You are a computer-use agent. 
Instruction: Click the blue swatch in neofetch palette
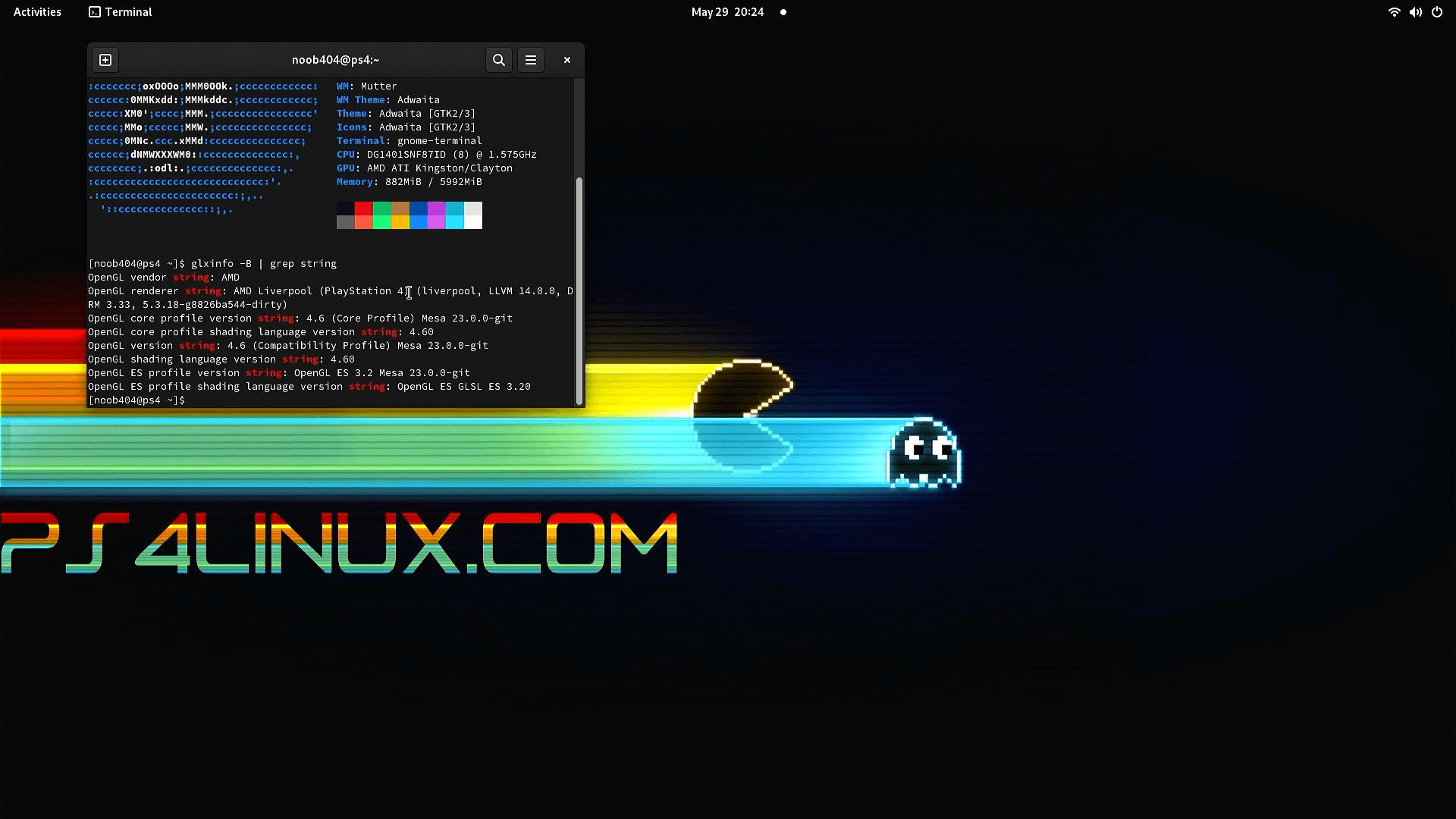(418, 209)
